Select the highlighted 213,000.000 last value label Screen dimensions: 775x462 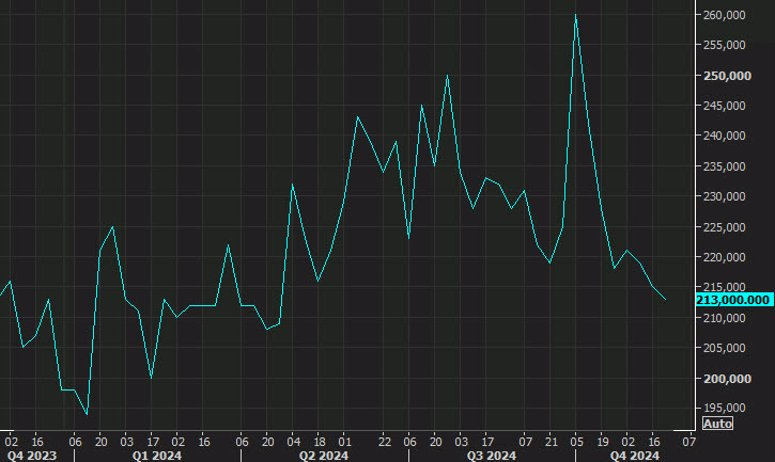click(734, 300)
